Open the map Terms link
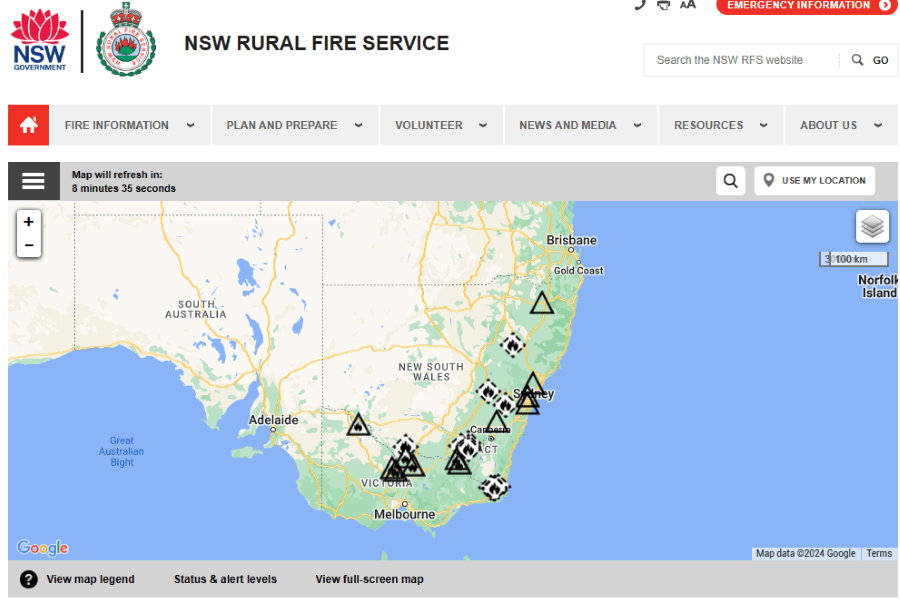The height and width of the screenshot is (600, 900). coord(879,553)
